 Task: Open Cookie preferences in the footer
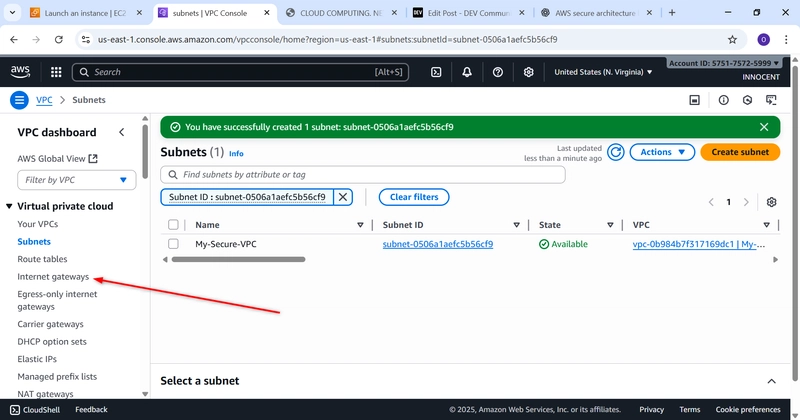pos(747,410)
